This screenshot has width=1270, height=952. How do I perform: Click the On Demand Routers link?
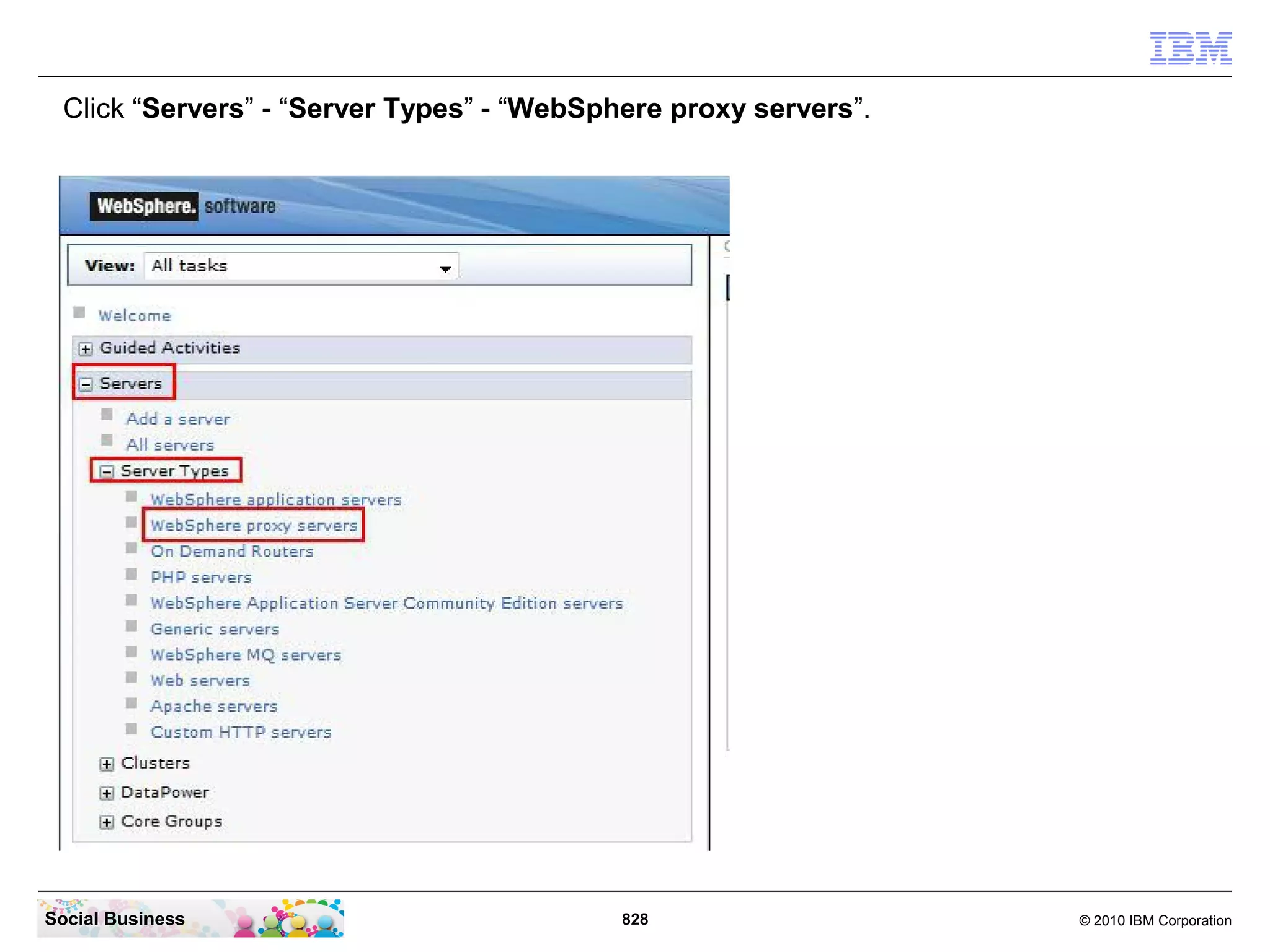tap(232, 552)
